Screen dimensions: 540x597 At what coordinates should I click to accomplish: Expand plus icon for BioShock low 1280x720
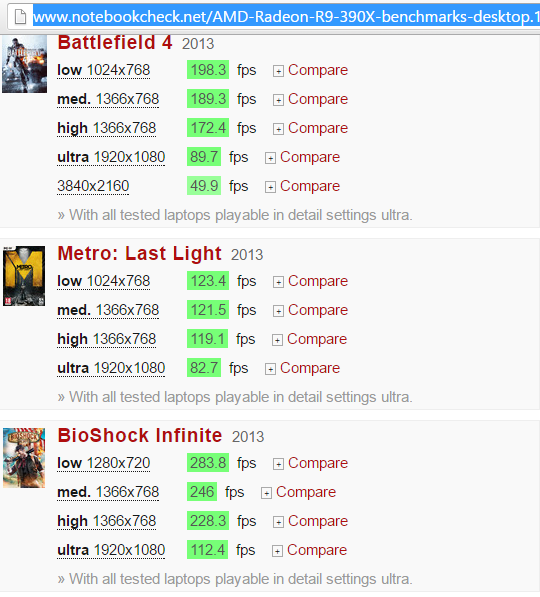tap(278, 464)
